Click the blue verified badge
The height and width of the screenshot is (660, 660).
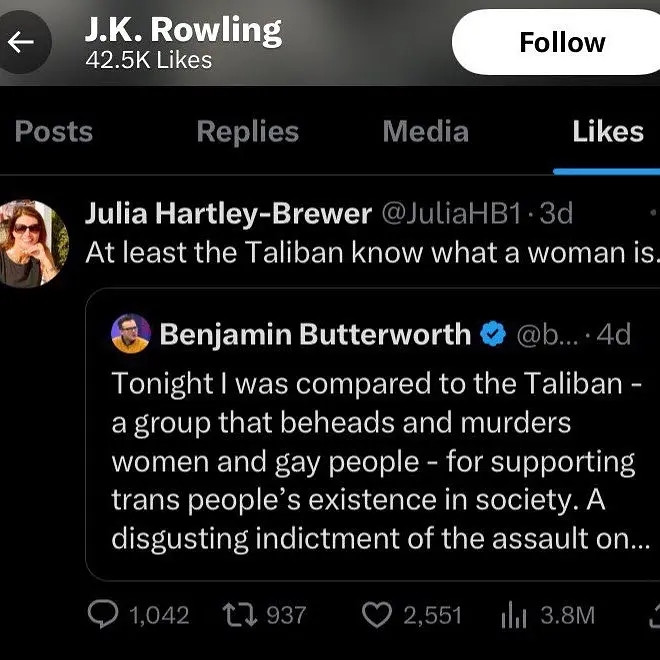point(493,334)
